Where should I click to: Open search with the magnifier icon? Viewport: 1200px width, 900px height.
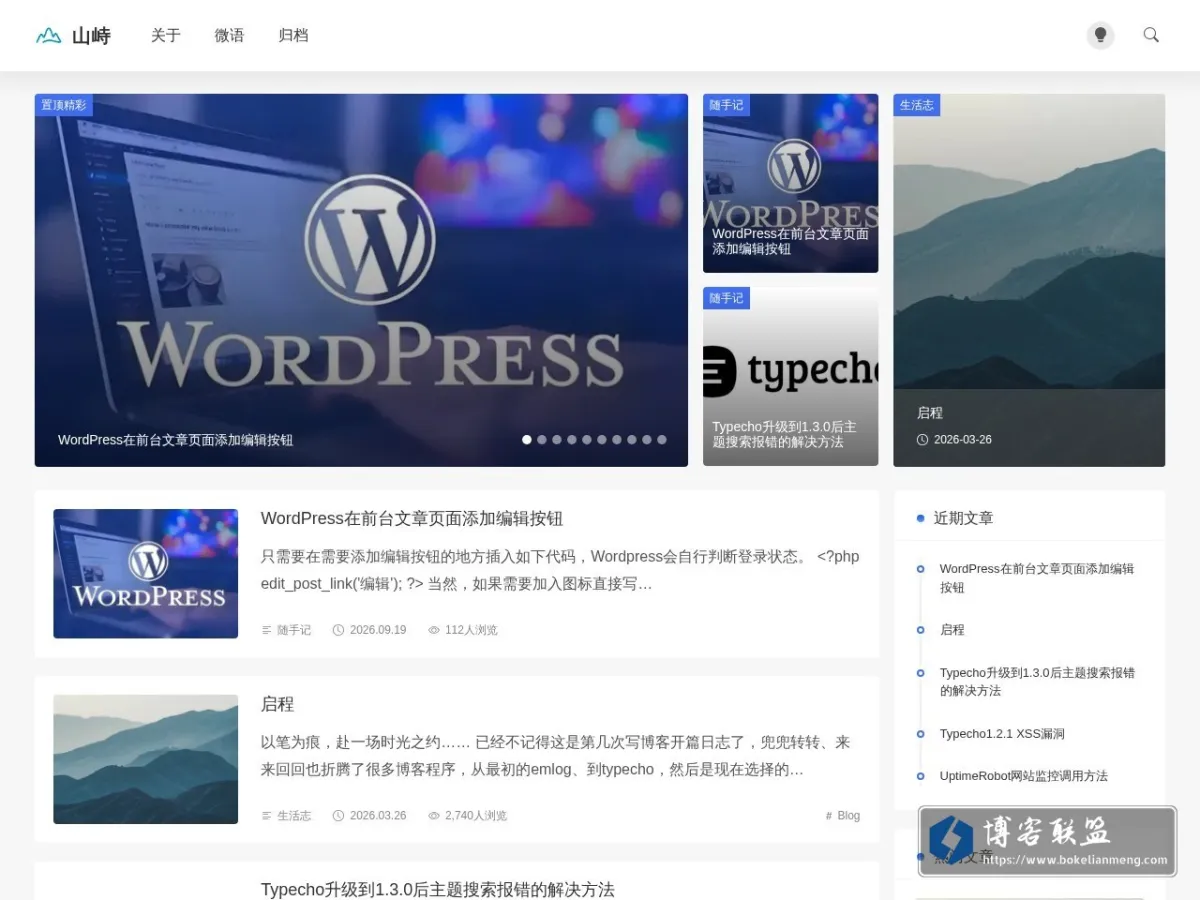click(x=1151, y=35)
